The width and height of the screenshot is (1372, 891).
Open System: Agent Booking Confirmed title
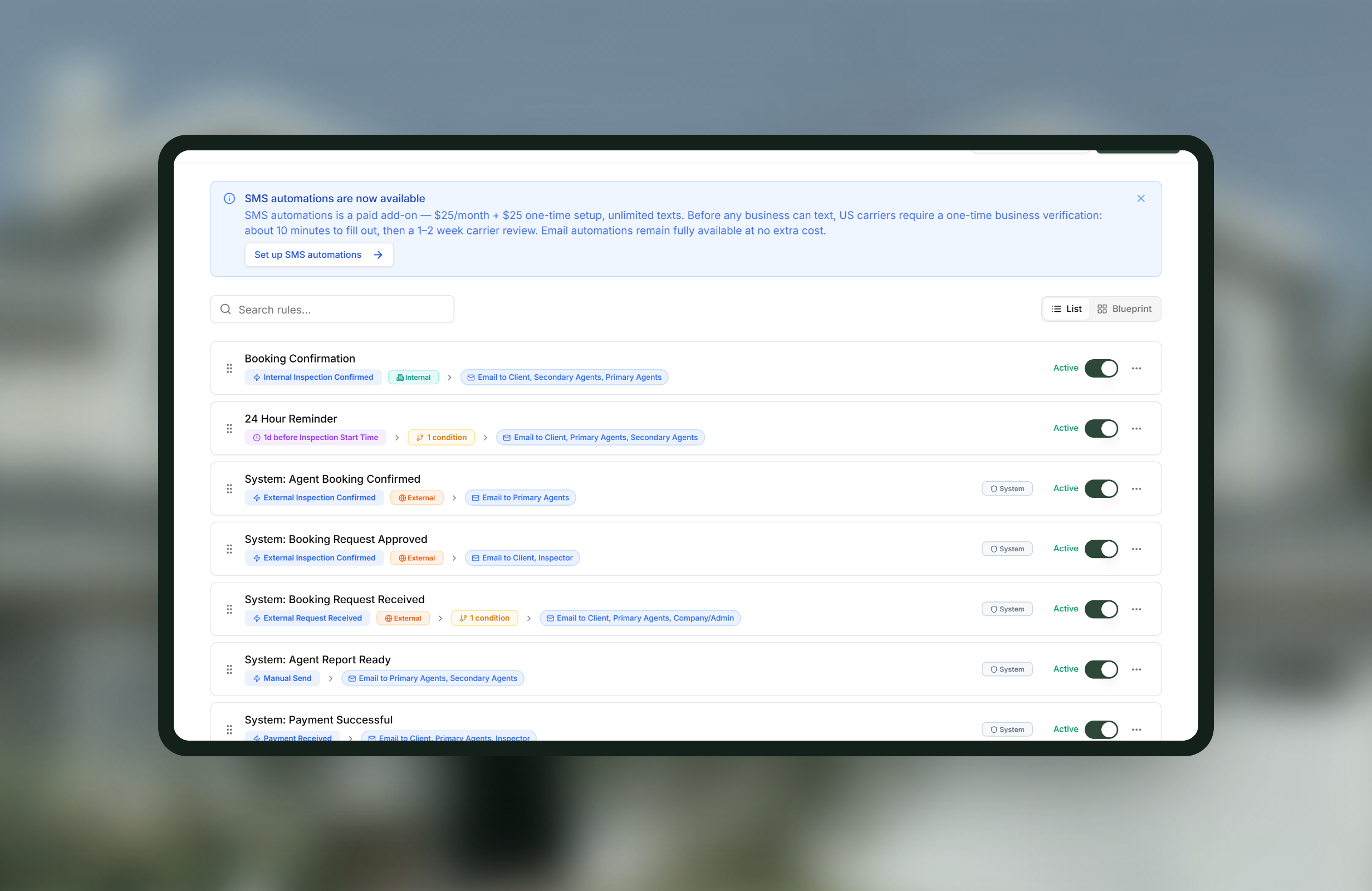click(332, 479)
